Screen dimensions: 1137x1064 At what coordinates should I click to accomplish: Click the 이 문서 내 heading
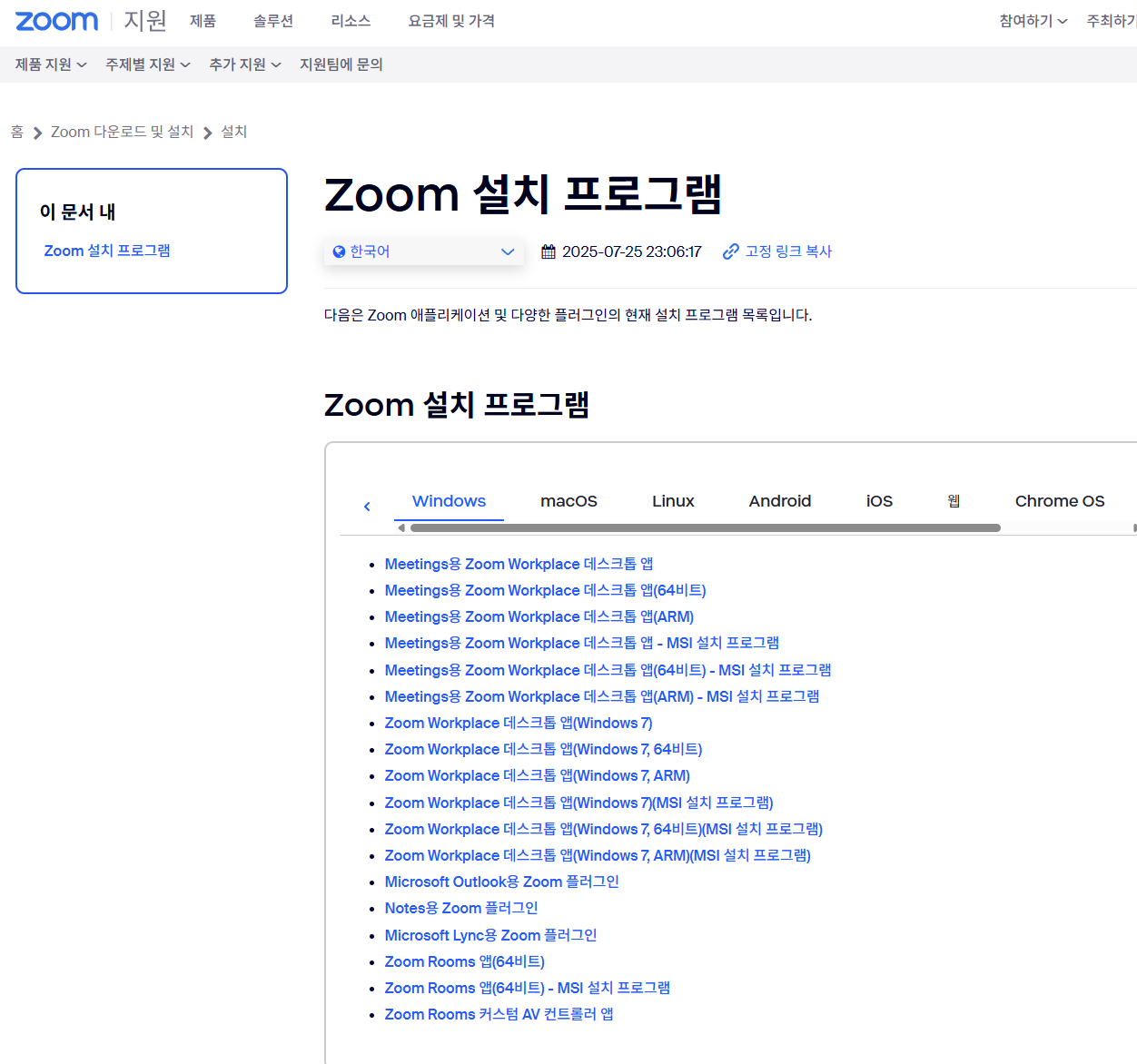click(77, 212)
